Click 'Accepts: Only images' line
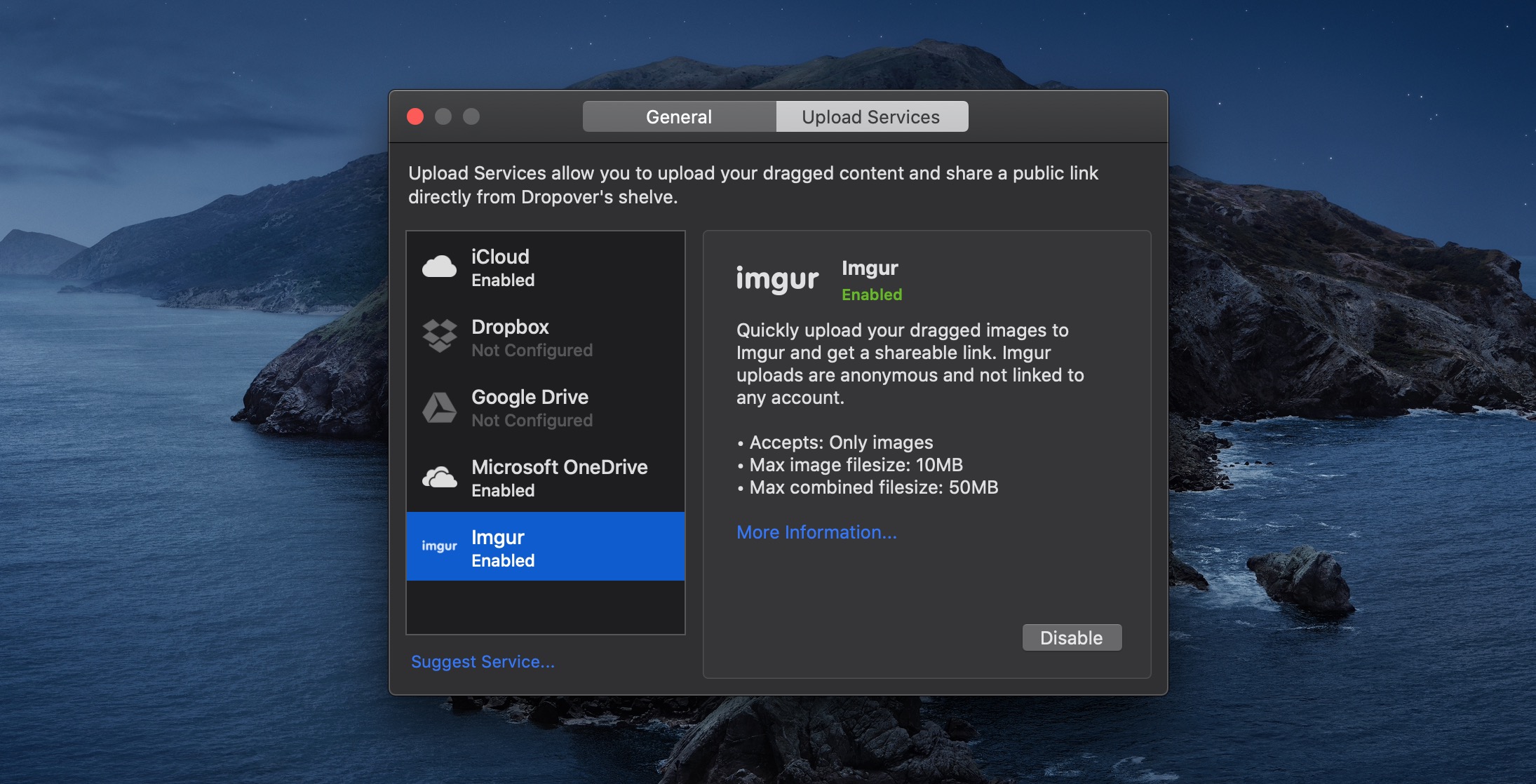 point(835,442)
